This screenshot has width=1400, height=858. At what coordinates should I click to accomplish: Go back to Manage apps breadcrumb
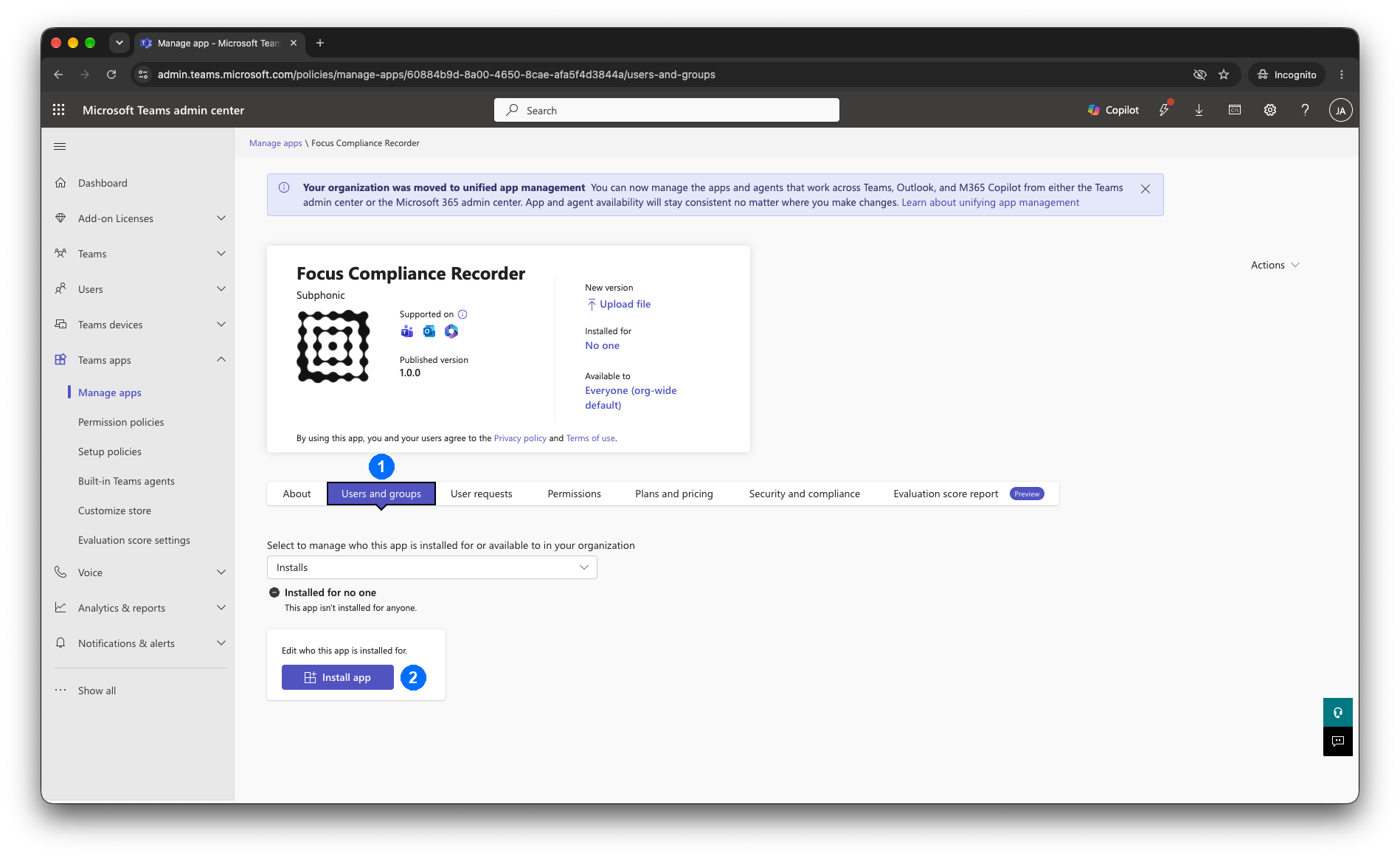tap(276, 143)
